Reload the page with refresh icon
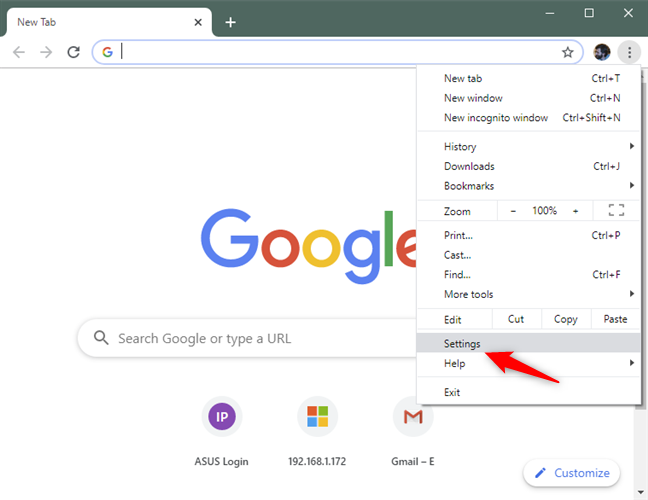Viewport: 648px width, 500px height. 74,52
